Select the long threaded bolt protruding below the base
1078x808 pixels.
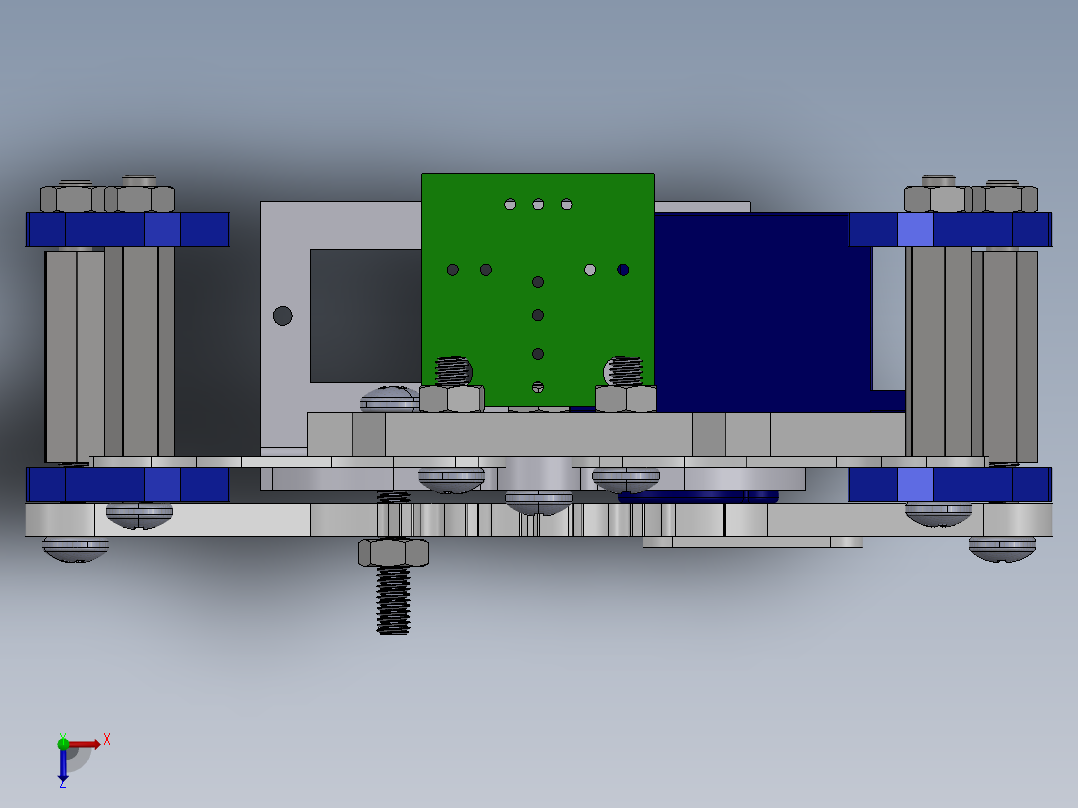[393, 600]
